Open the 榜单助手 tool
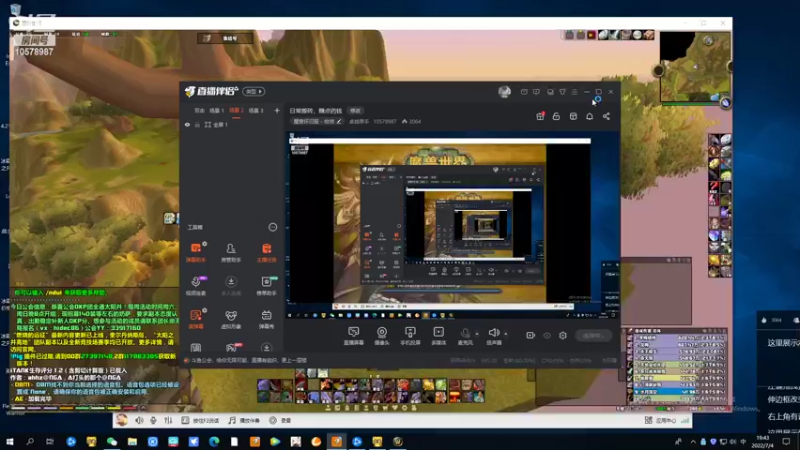 coord(266,285)
